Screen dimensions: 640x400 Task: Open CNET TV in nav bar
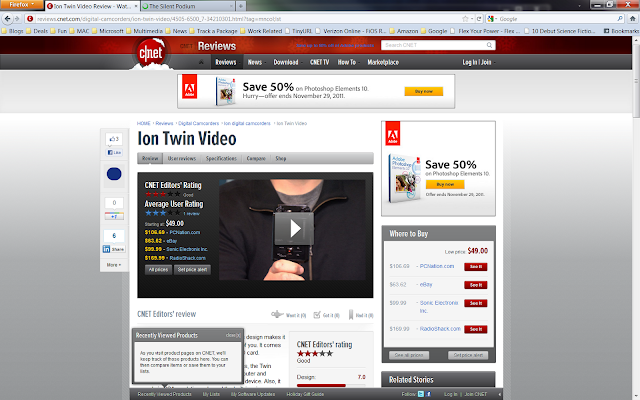click(x=319, y=62)
